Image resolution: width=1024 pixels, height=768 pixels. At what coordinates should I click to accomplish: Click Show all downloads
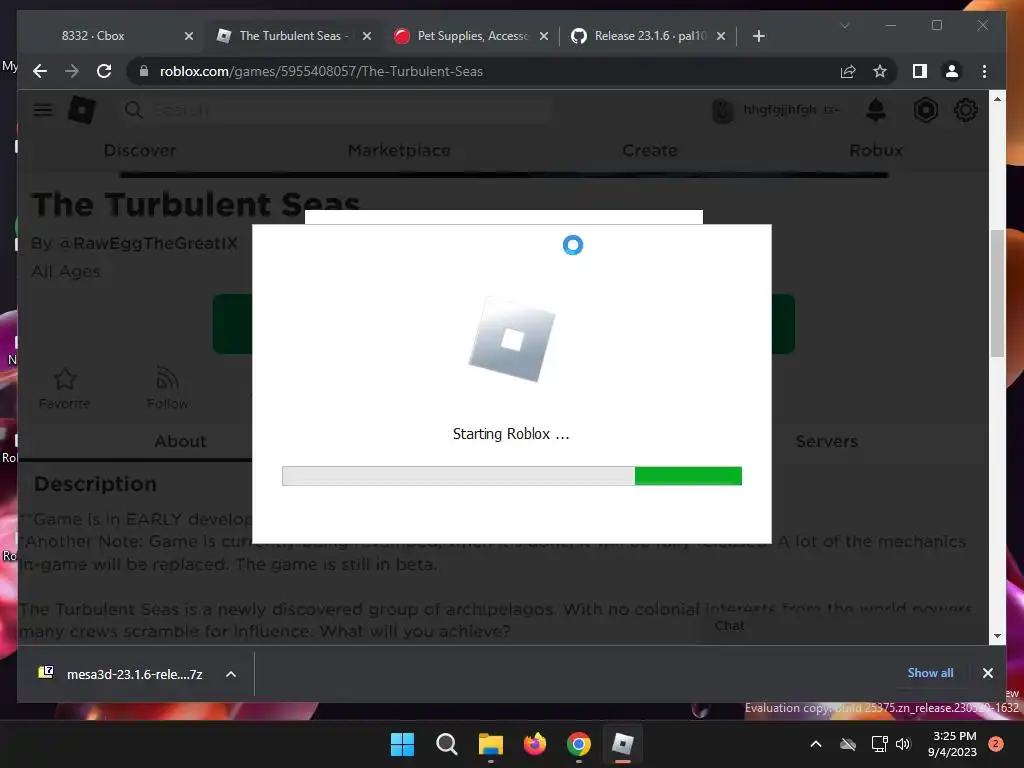(x=930, y=673)
